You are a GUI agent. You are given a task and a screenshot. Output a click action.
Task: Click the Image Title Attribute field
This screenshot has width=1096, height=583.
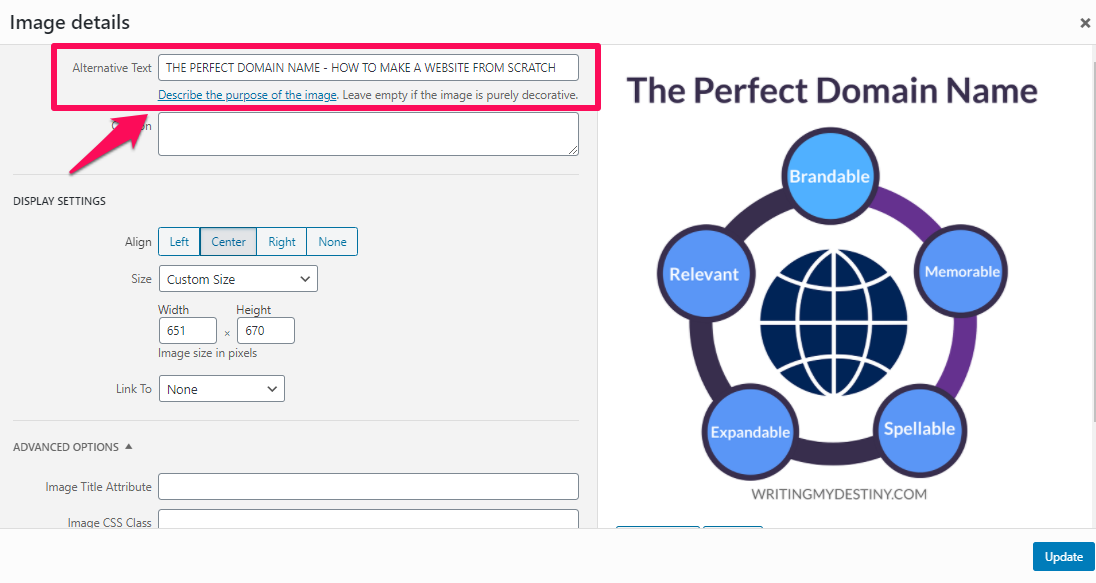[x=368, y=487]
